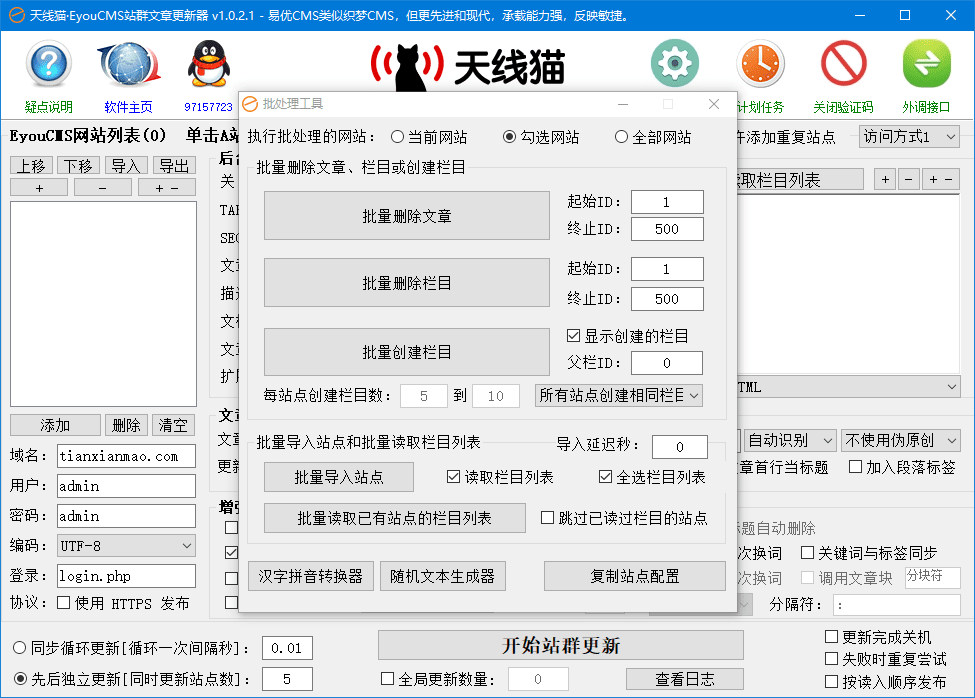The width and height of the screenshot is (975, 698).
Task: Enable 按读入顺序发布 checkbox
Action: pyautogui.click(x=831, y=682)
